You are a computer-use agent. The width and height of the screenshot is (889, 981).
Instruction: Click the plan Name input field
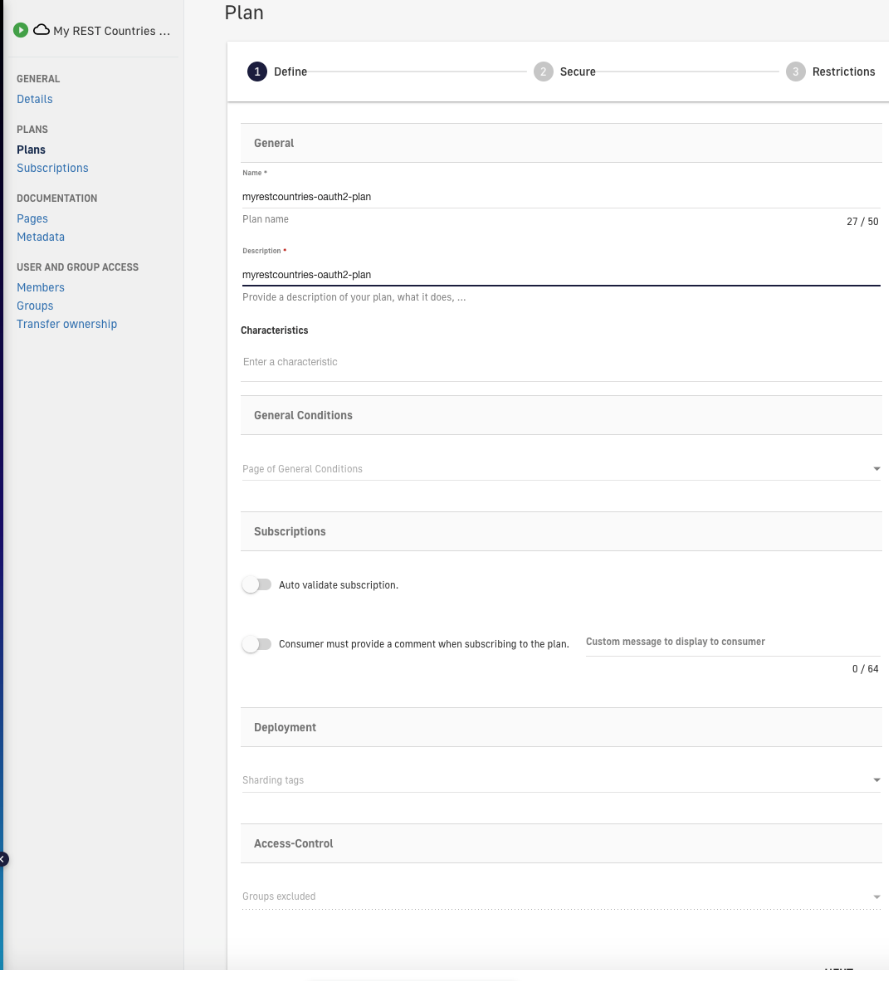(560, 197)
